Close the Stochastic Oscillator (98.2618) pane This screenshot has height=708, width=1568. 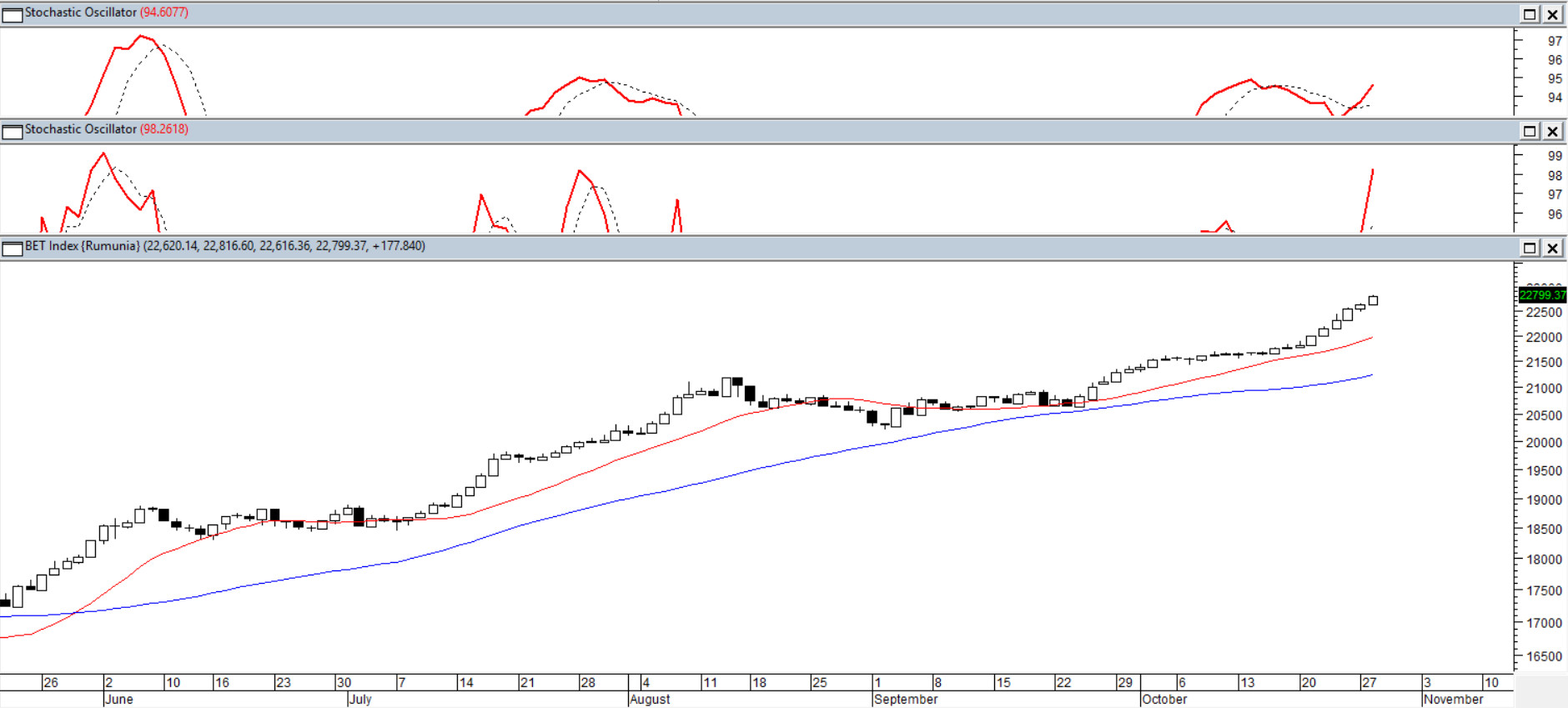(x=1552, y=131)
